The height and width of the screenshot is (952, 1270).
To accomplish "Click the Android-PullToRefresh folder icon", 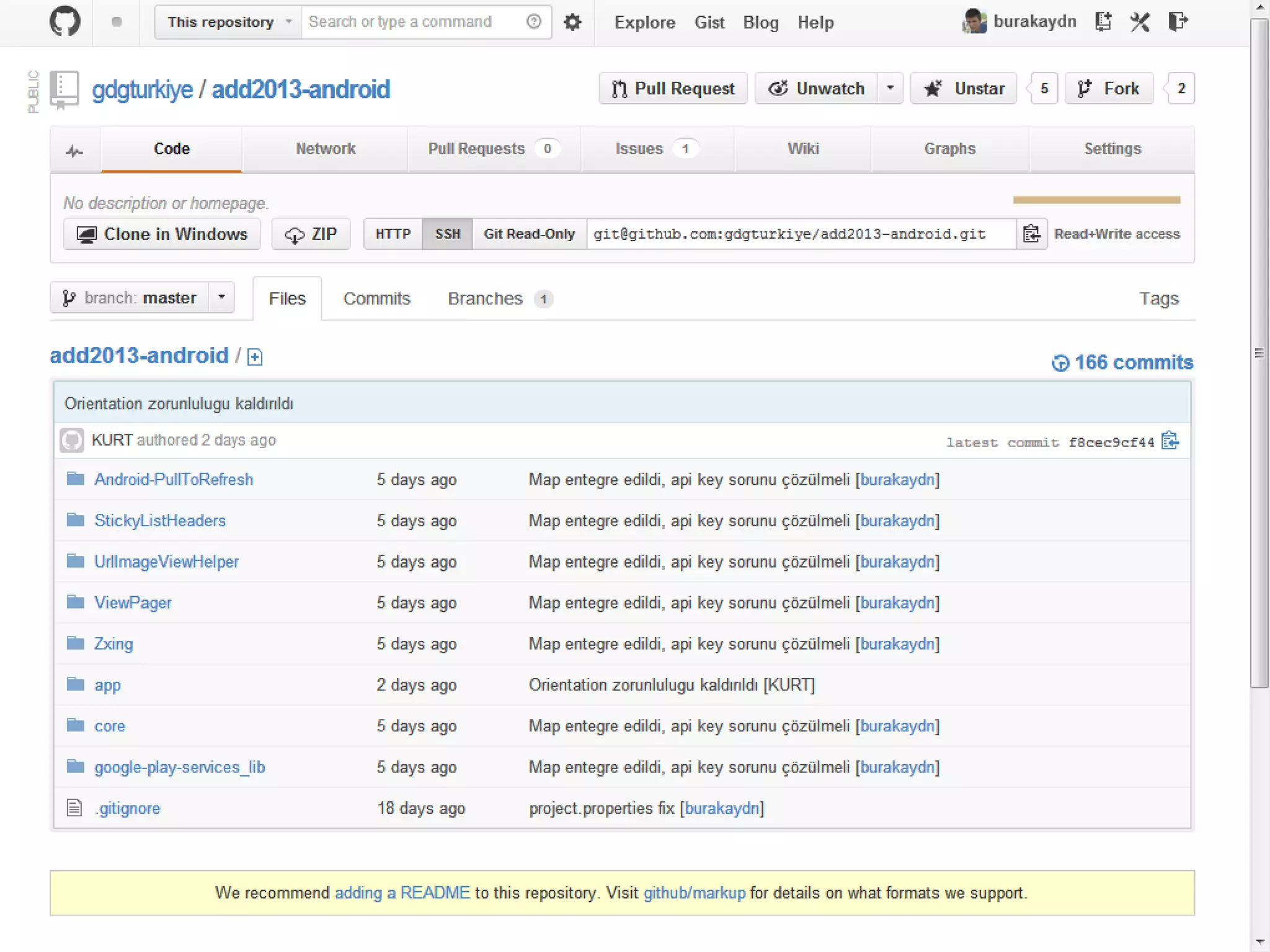I will coord(76,479).
